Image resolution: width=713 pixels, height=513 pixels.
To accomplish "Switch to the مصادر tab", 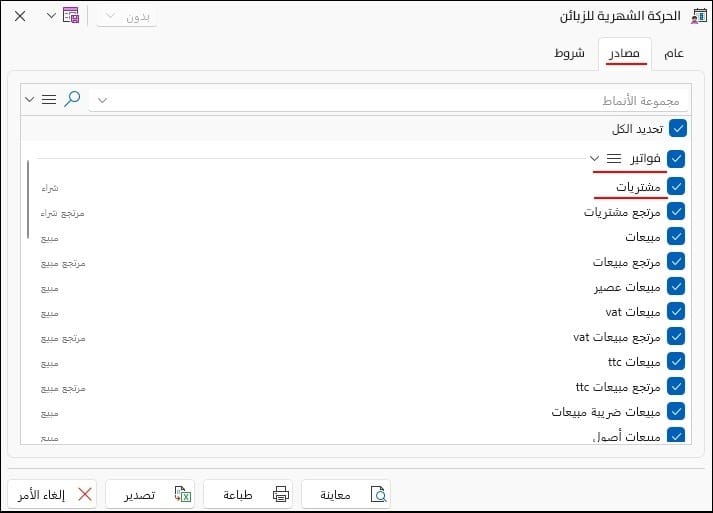I will (x=624, y=54).
